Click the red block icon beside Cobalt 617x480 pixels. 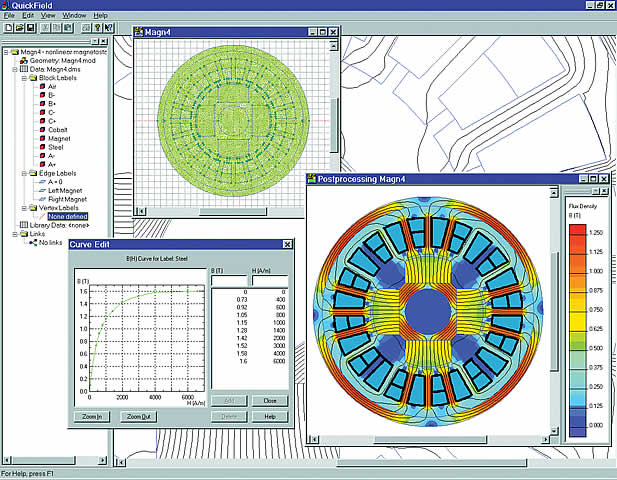pyautogui.click(x=42, y=130)
